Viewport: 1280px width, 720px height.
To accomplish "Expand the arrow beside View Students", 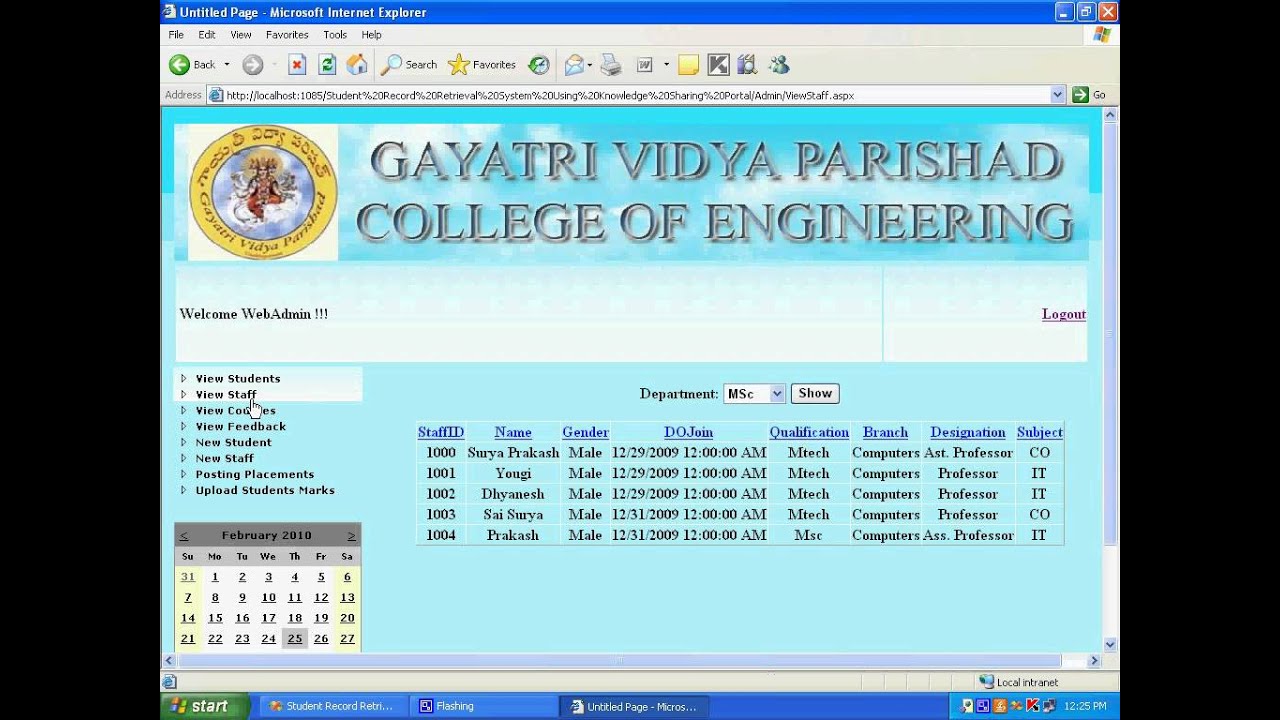I will (x=183, y=378).
